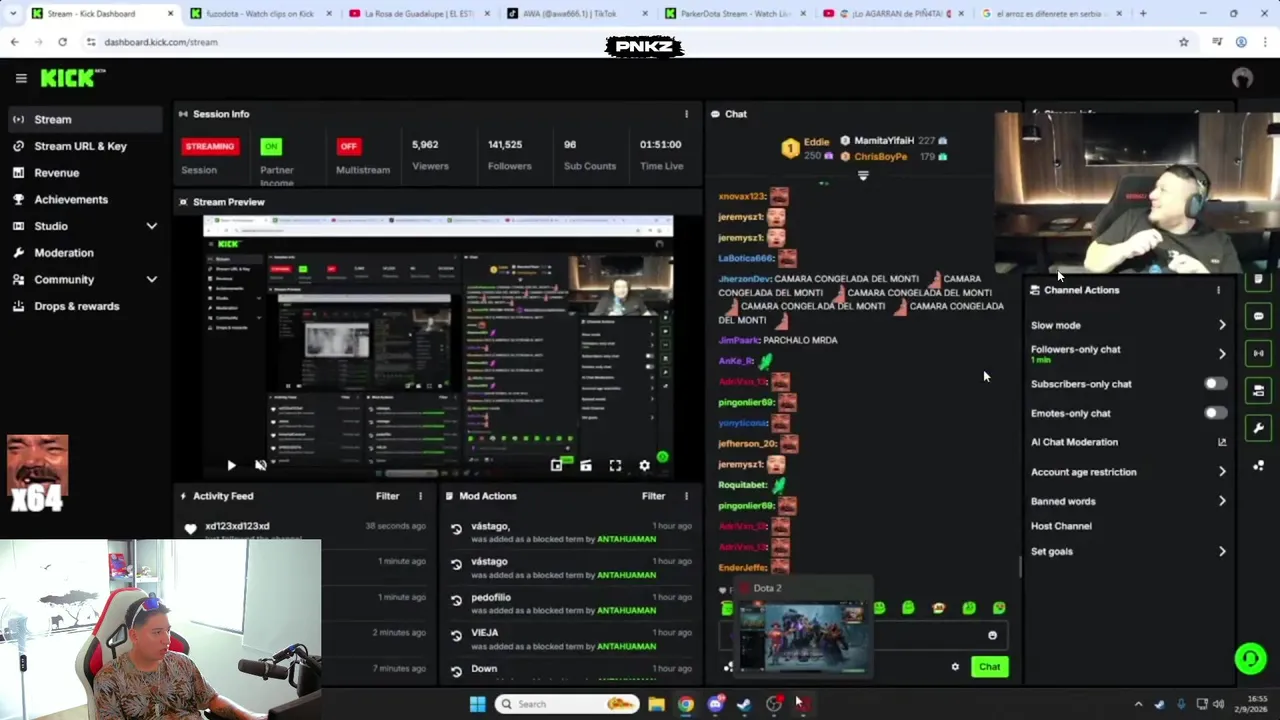Image resolution: width=1280 pixels, height=720 pixels.
Task: Open Slow mode options chevron
Action: click(1222, 325)
